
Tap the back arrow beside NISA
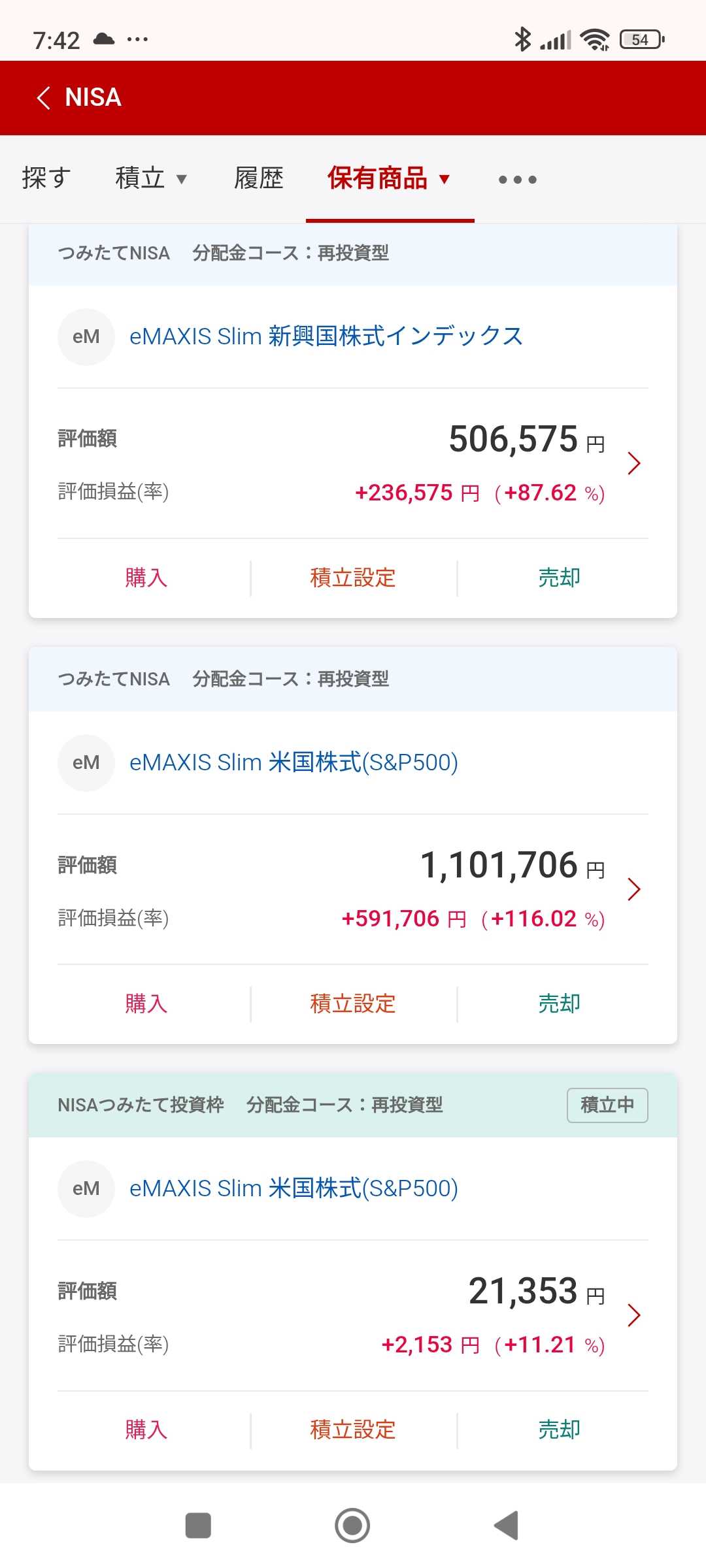coord(44,98)
